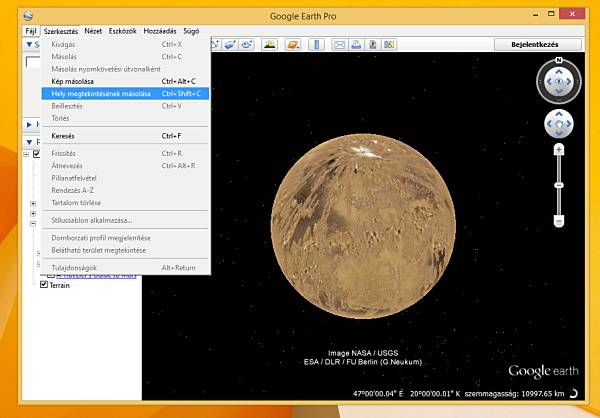
Task: Click the look up arrow on the eye joystick
Action: (x=559, y=72)
